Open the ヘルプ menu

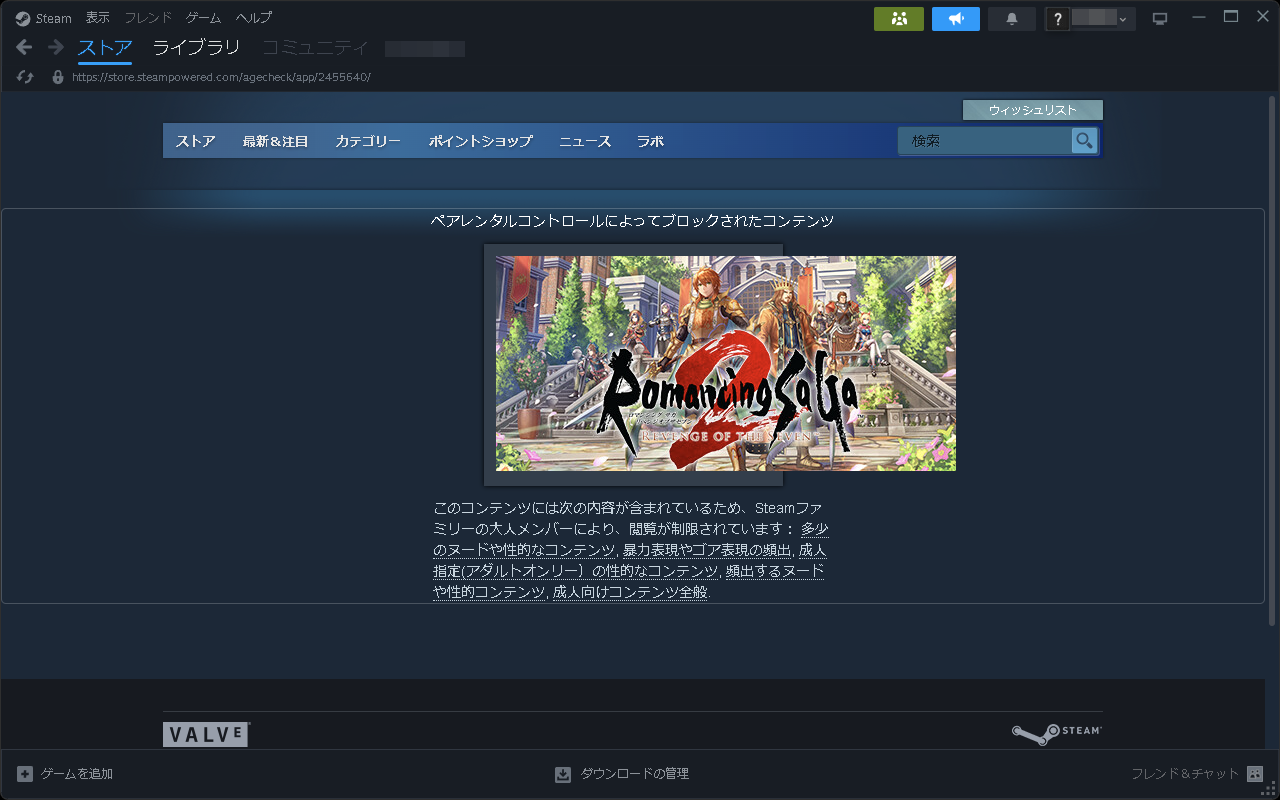253,17
